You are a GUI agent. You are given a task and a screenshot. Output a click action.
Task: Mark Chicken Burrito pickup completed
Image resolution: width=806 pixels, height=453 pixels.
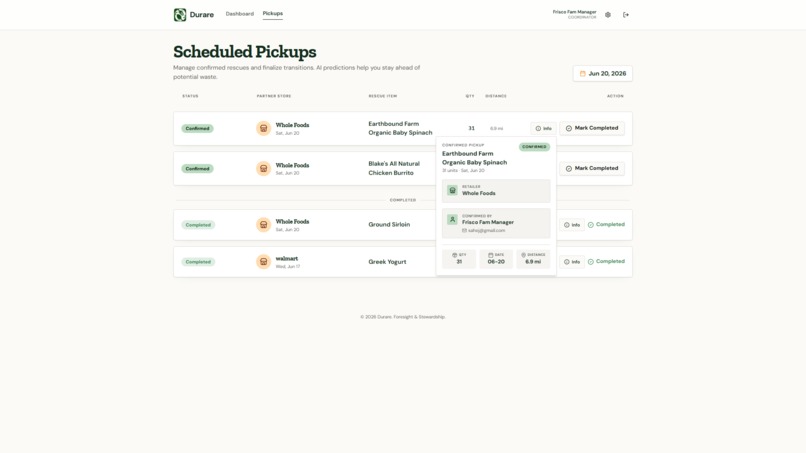pyautogui.click(x=592, y=168)
